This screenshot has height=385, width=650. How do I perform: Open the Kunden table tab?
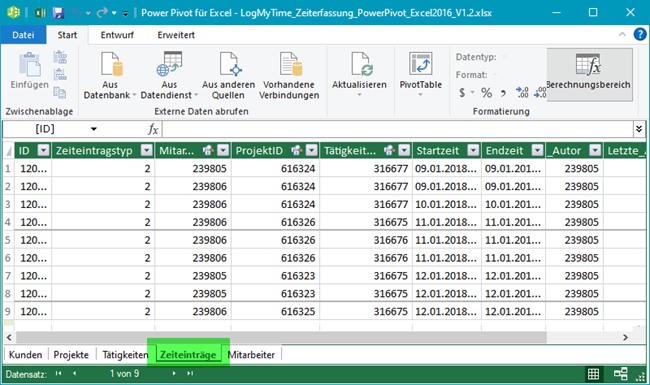click(x=25, y=355)
